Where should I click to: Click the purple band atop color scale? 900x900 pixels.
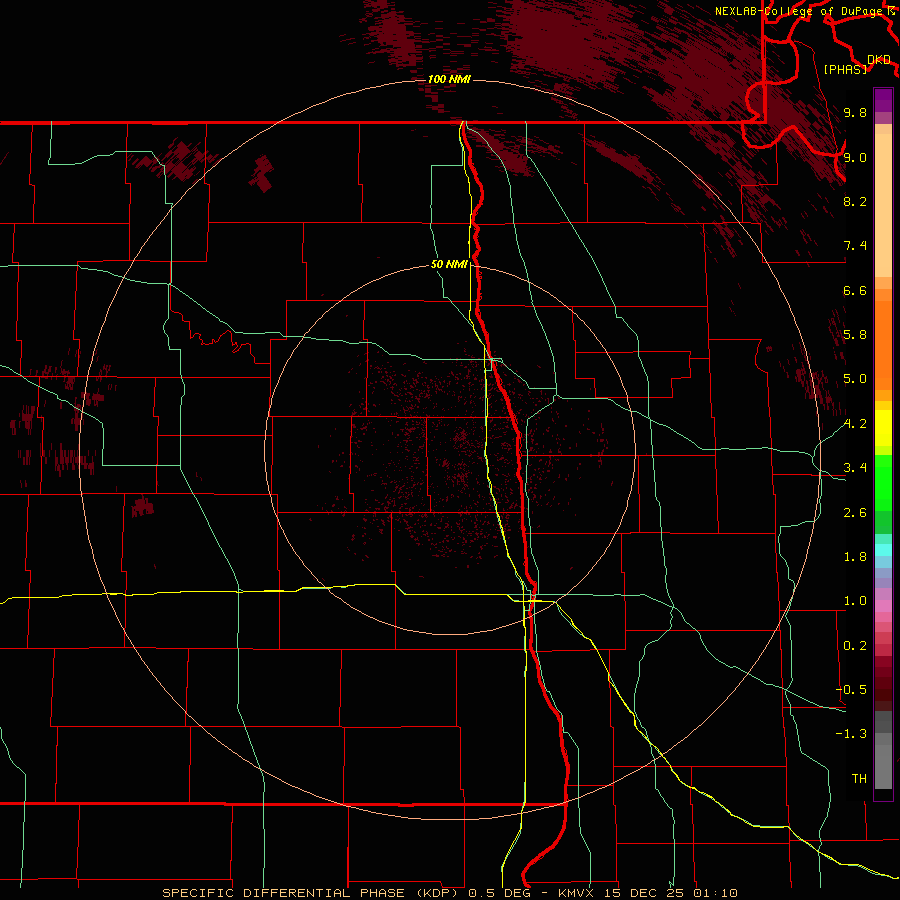click(883, 100)
